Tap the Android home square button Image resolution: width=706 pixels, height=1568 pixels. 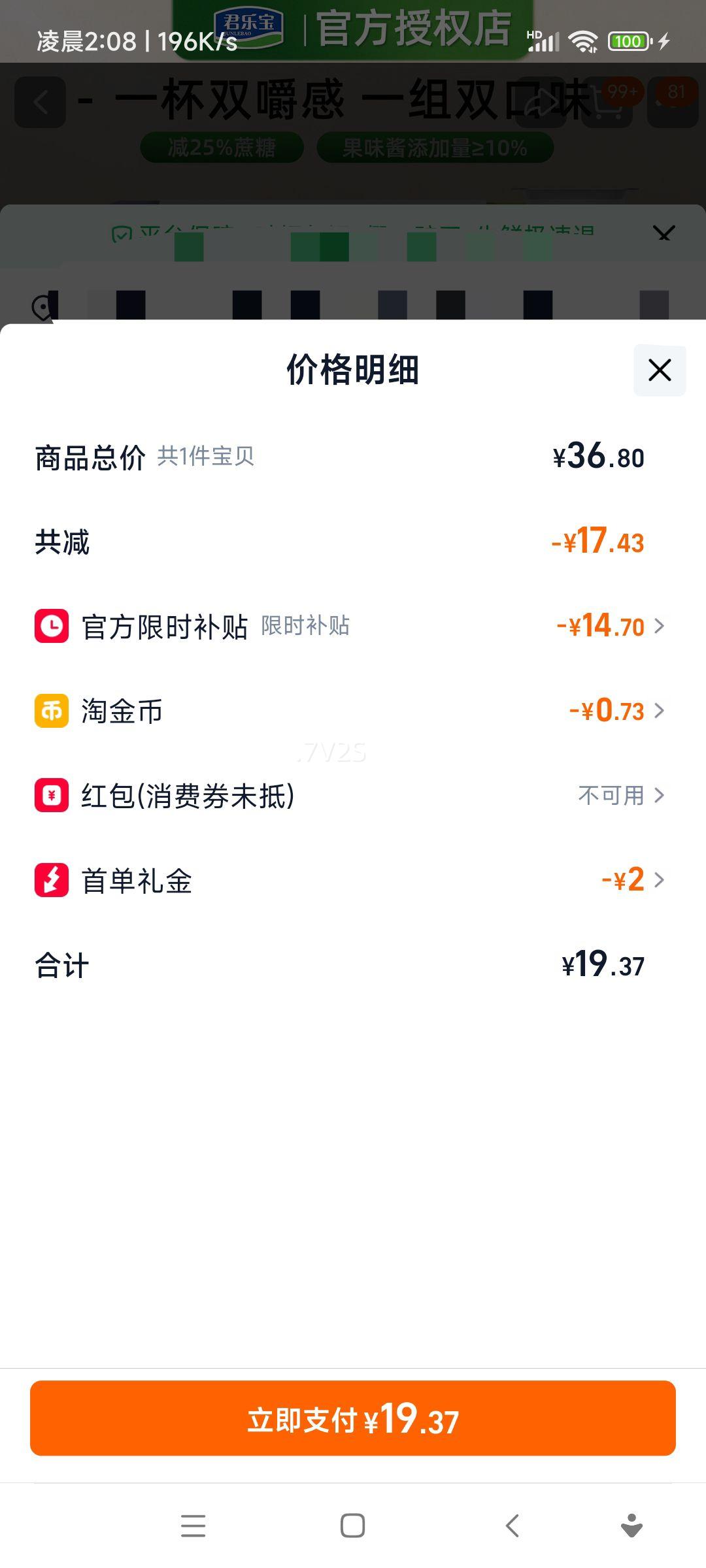click(x=352, y=1526)
